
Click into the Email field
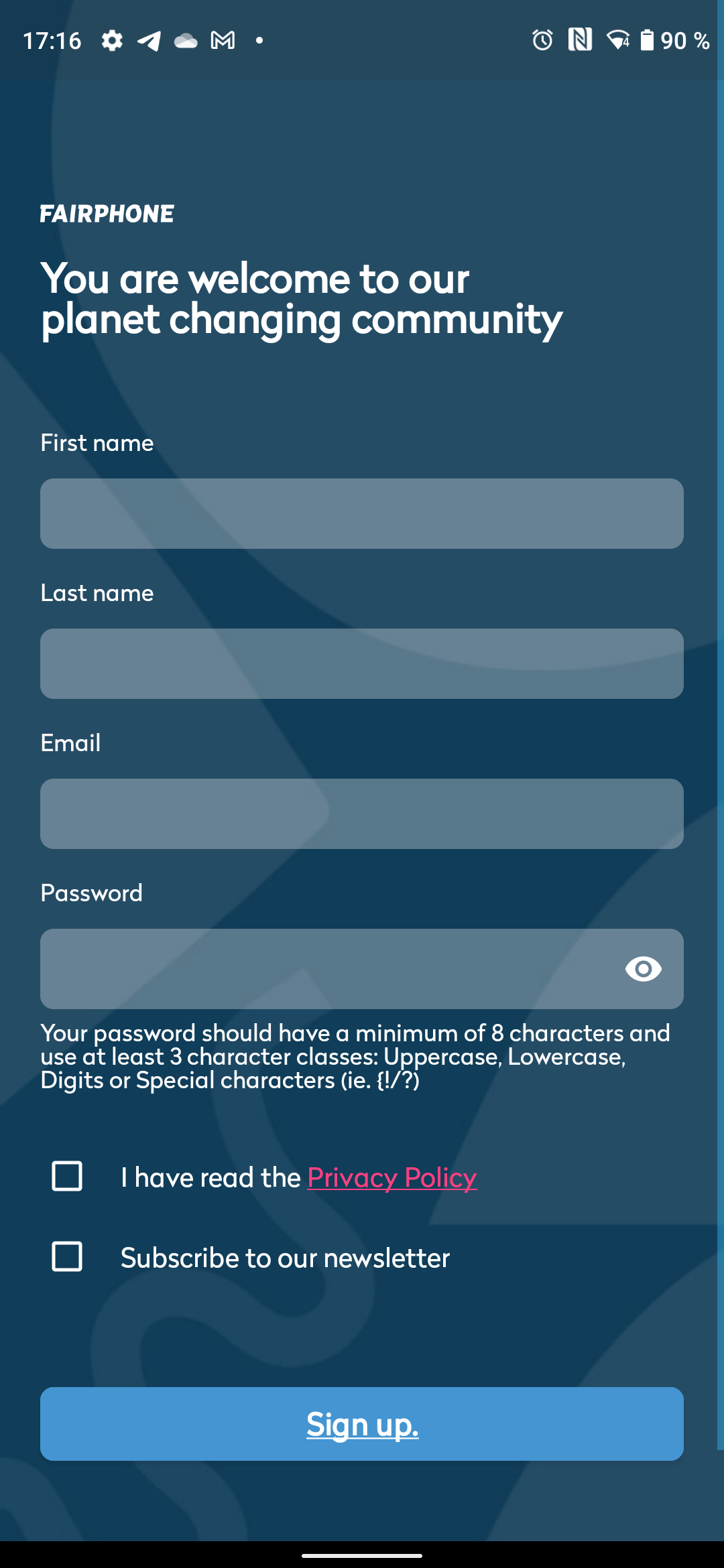[x=362, y=814]
